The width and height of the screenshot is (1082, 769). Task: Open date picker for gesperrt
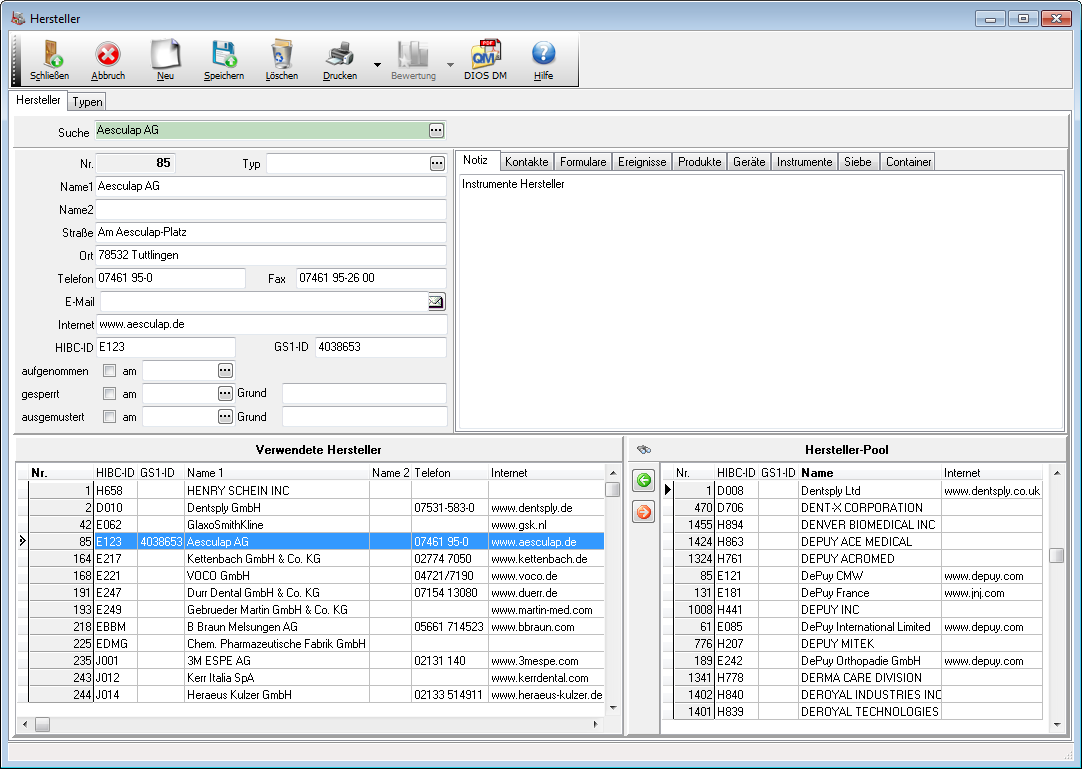[x=226, y=393]
